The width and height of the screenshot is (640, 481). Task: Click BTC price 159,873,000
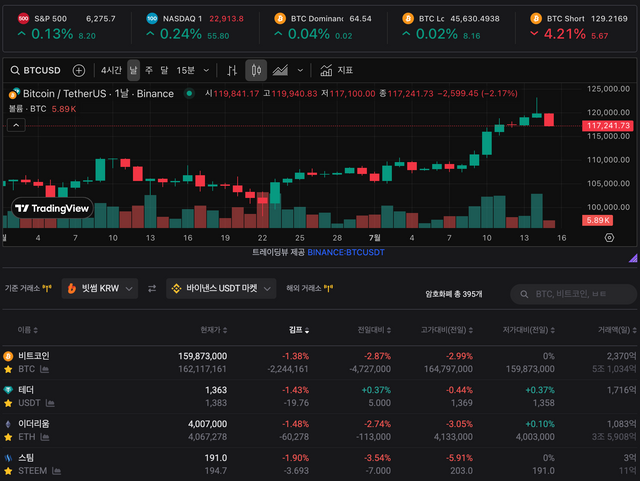coord(202,356)
